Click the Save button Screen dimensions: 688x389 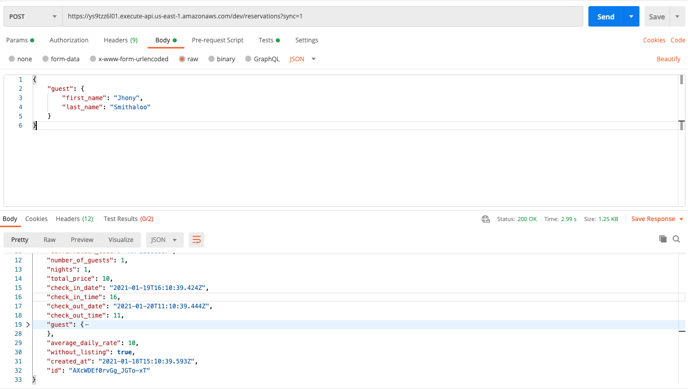click(657, 17)
